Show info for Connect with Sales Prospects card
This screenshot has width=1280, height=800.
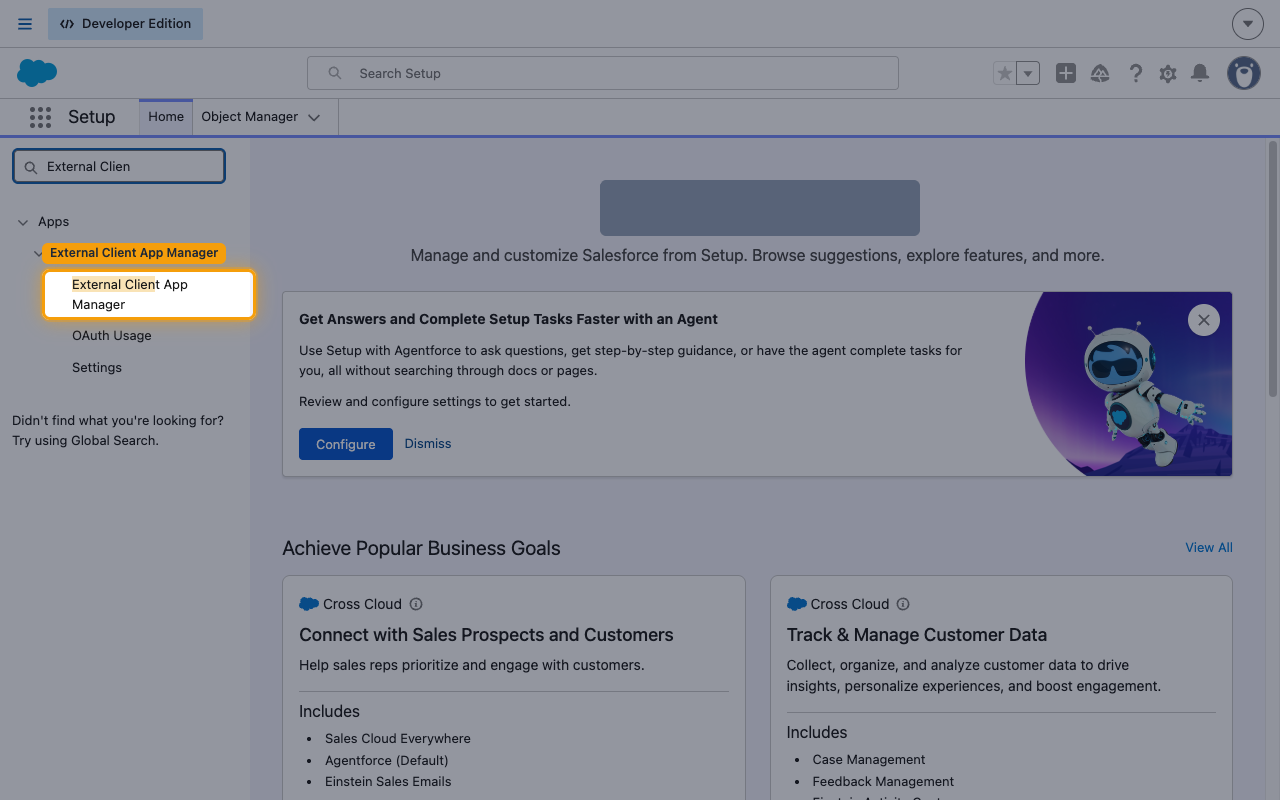416,604
